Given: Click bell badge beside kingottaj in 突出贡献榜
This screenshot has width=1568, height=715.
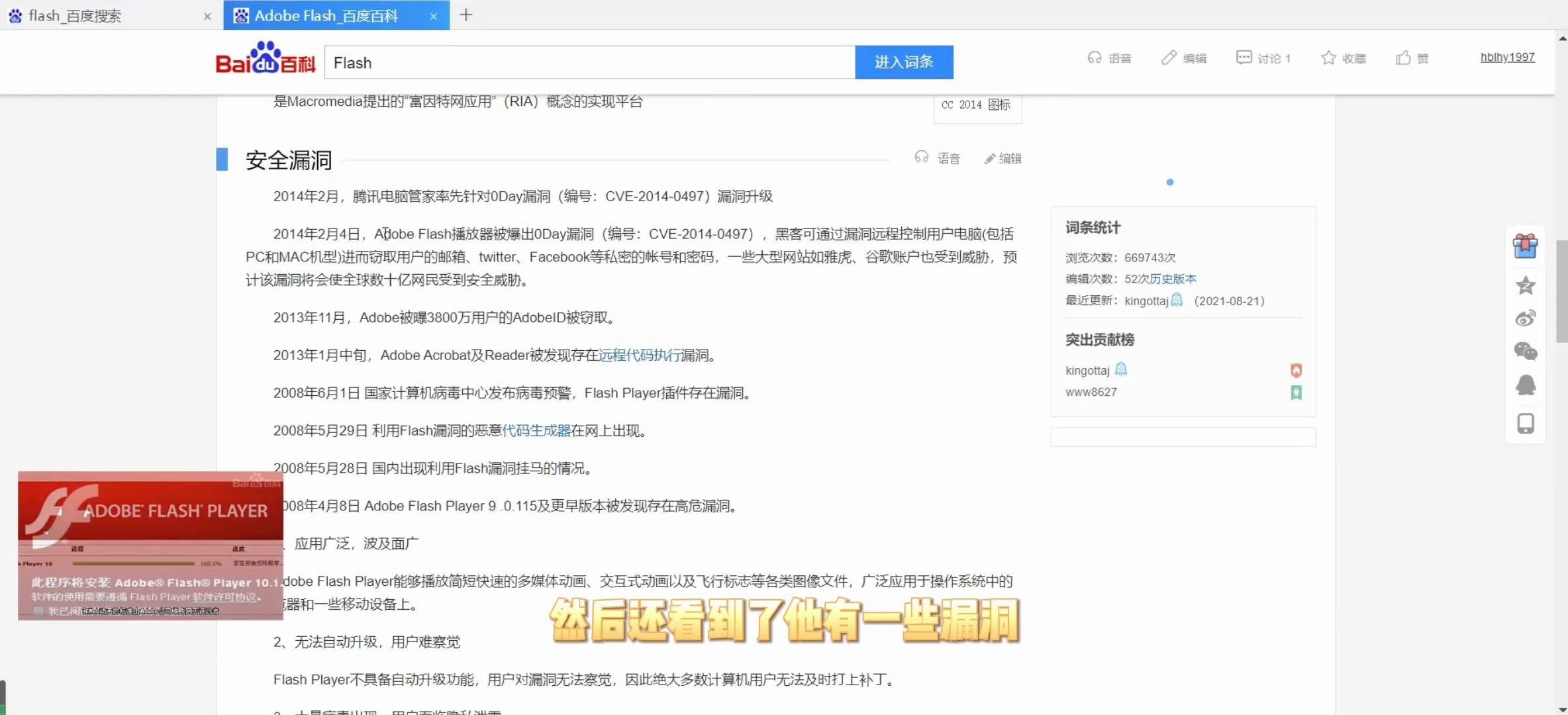Looking at the screenshot, I should (x=1120, y=369).
